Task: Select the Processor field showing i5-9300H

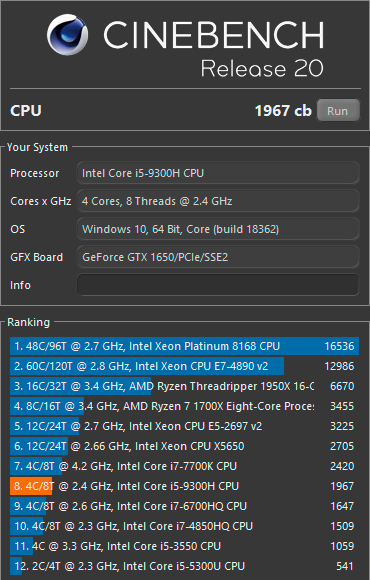Action: click(x=218, y=173)
